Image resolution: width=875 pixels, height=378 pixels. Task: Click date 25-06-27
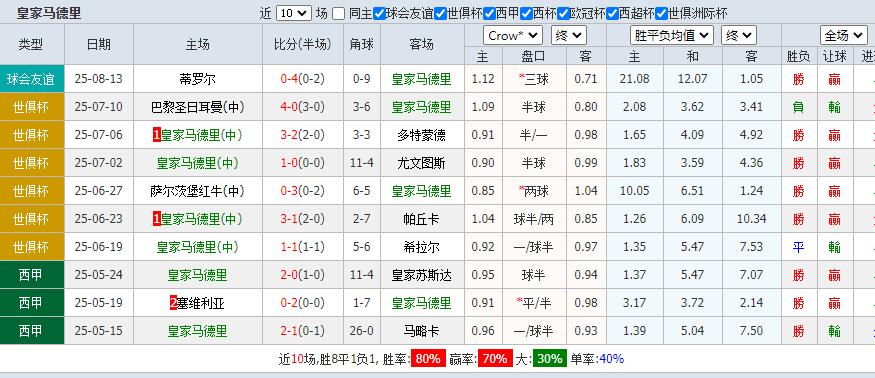pyautogui.click(x=98, y=191)
